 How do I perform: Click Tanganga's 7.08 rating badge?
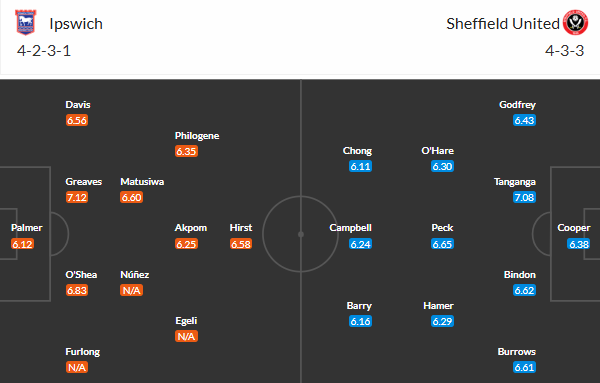524,197
